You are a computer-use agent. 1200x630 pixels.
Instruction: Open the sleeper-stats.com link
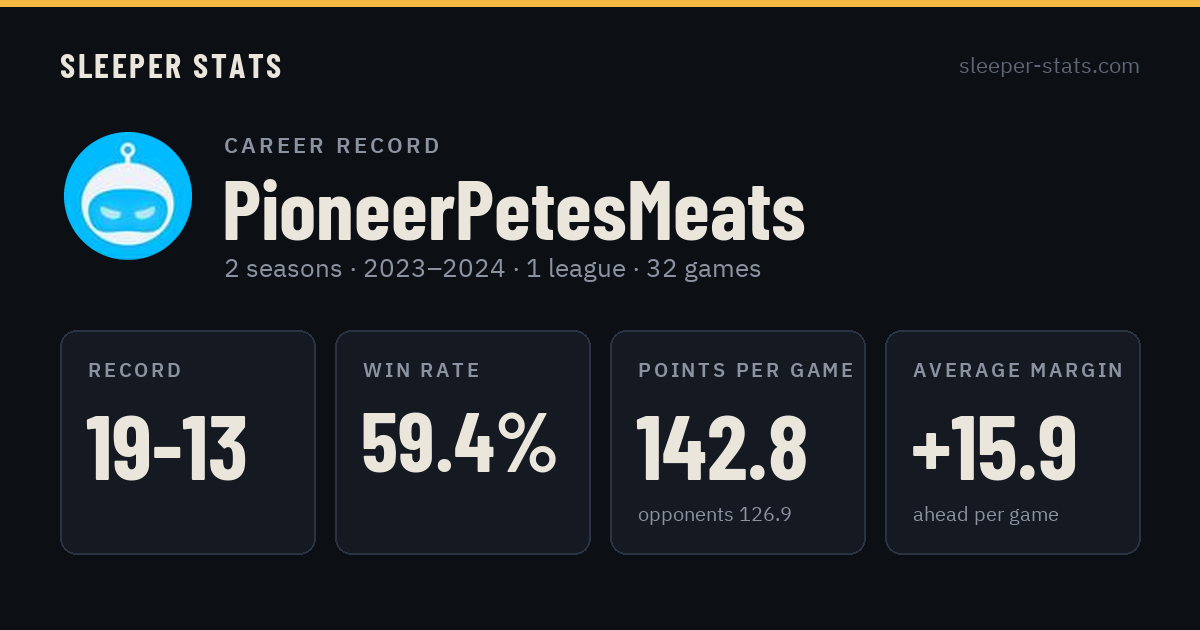click(x=1049, y=66)
